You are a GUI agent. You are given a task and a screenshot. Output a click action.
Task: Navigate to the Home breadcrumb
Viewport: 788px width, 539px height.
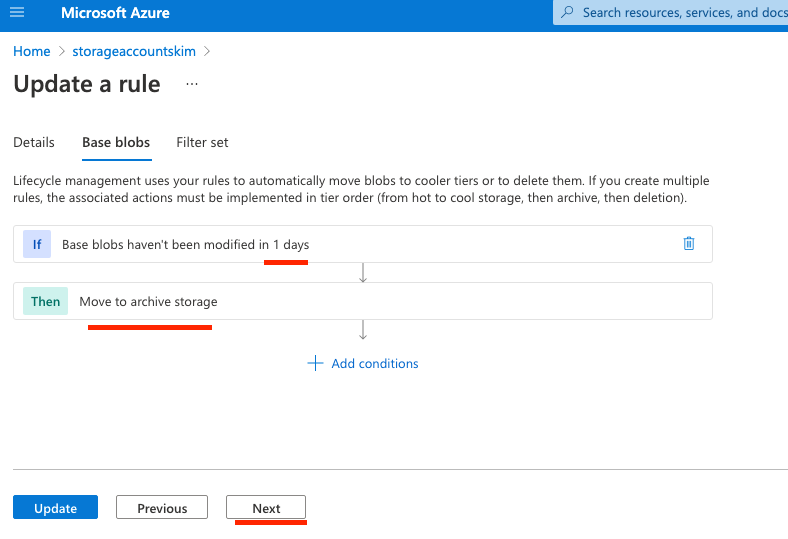tap(32, 51)
